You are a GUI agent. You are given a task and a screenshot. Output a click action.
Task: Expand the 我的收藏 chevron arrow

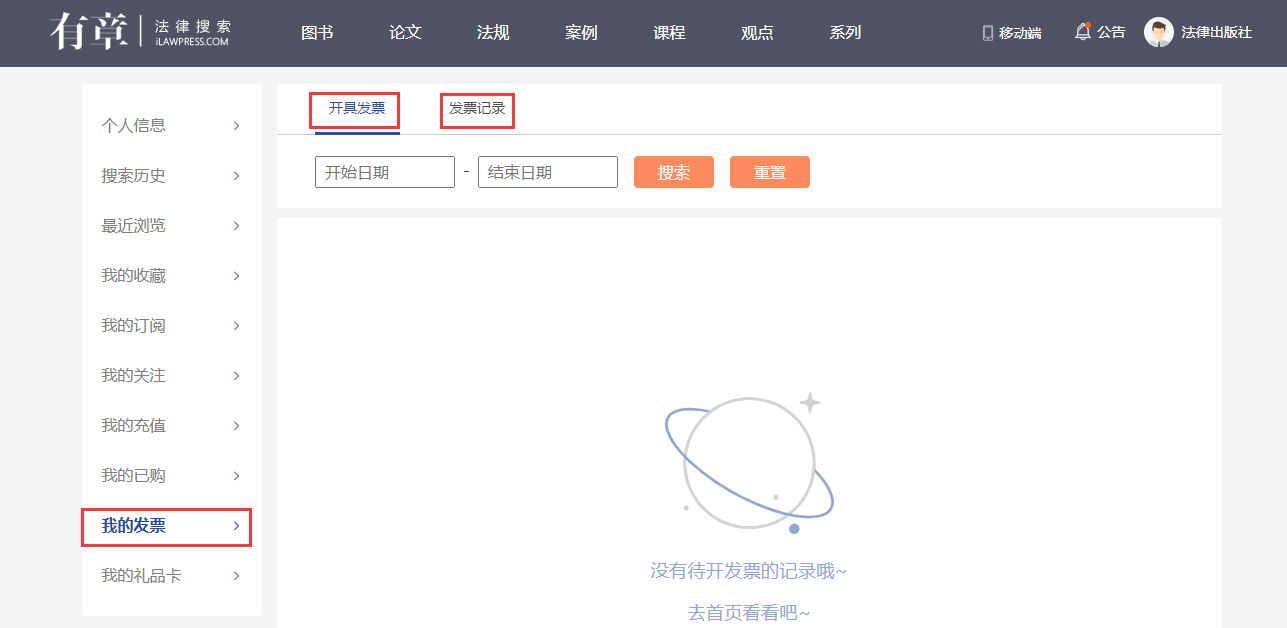236,276
